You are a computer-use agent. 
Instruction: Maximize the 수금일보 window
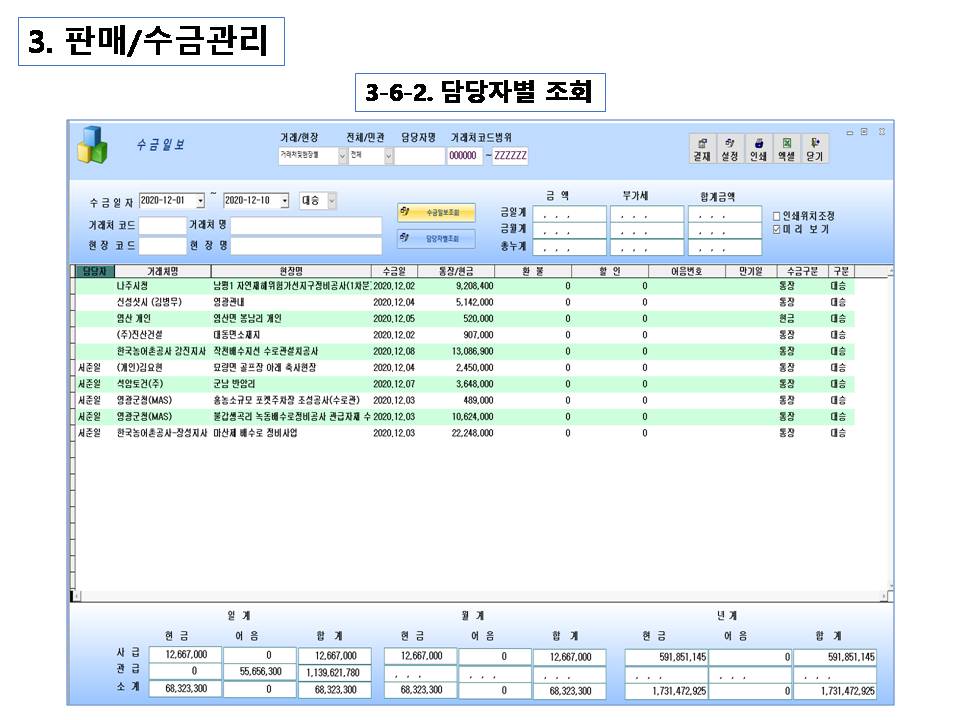864,132
